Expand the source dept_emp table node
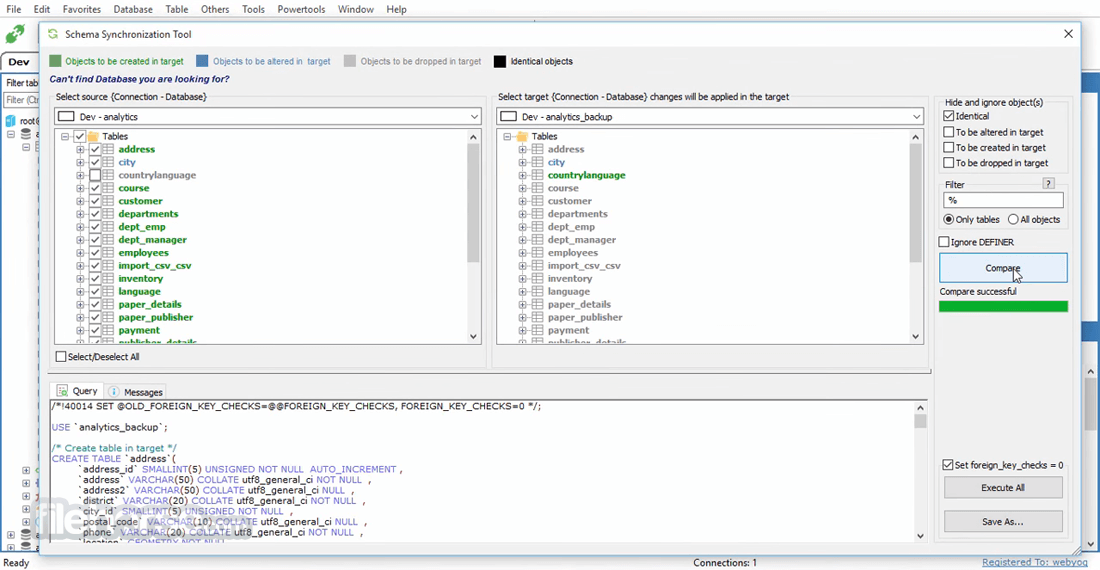 pos(80,227)
